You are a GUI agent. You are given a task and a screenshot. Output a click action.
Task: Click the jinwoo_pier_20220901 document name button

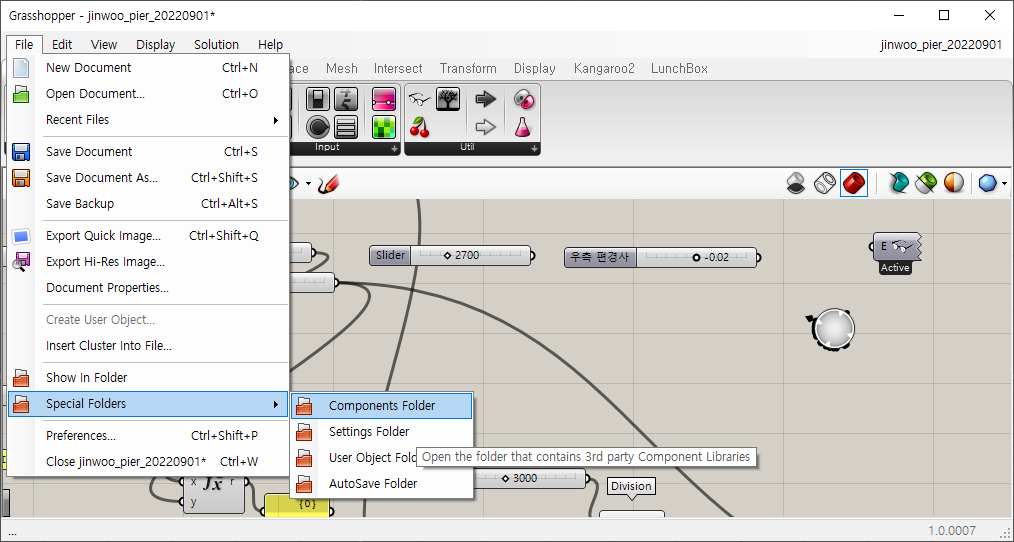point(941,45)
